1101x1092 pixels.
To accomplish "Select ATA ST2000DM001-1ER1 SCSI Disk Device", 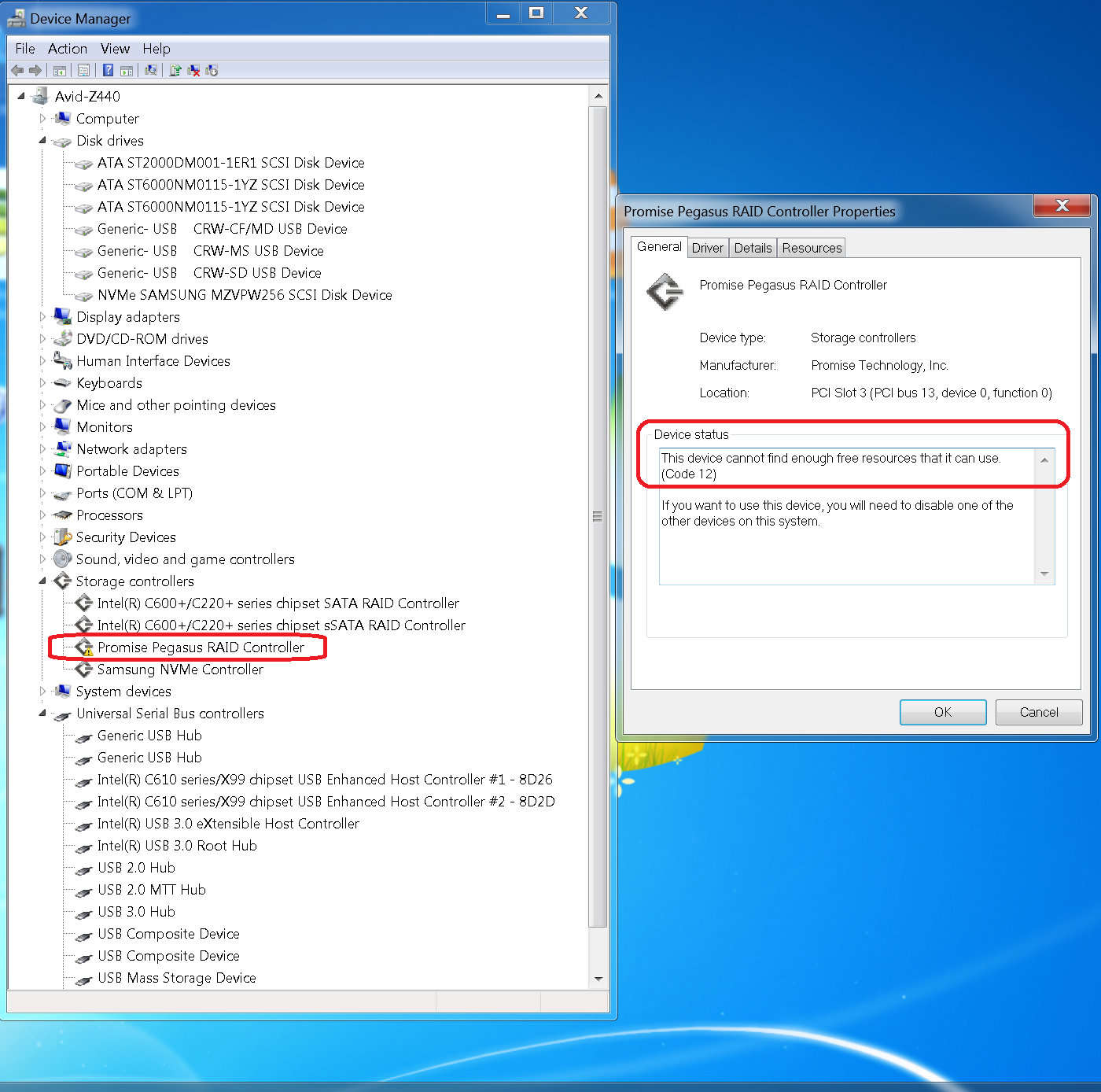I will point(231,163).
